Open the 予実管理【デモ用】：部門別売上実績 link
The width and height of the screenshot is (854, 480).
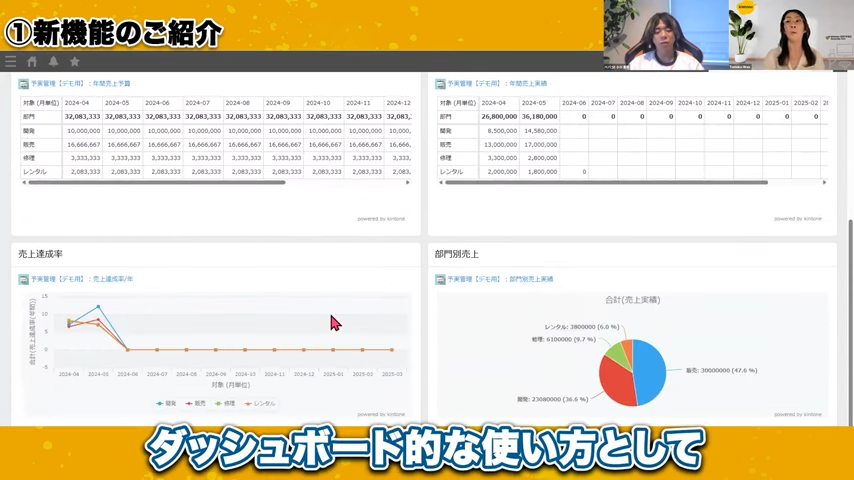(x=500, y=279)
